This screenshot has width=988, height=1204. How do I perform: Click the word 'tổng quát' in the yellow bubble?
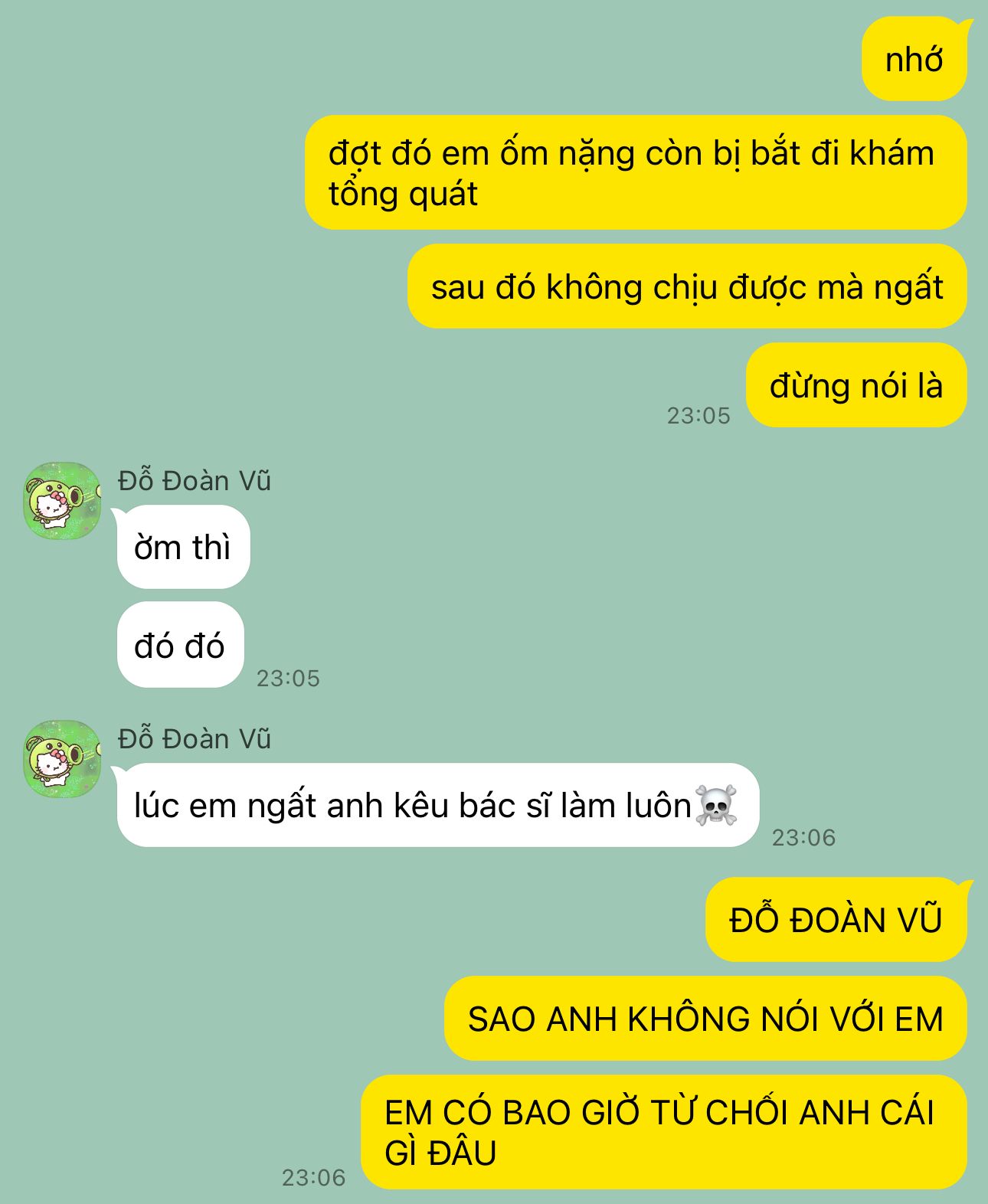[x=403, y=194]
